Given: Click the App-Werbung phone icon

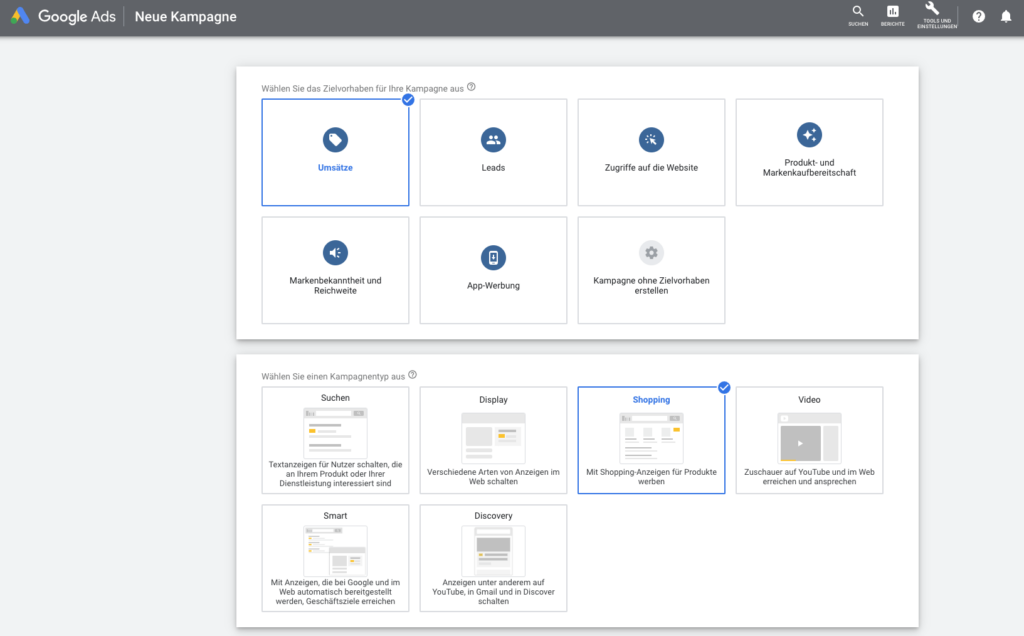Looking at the screenshot, I should [493, 257].
